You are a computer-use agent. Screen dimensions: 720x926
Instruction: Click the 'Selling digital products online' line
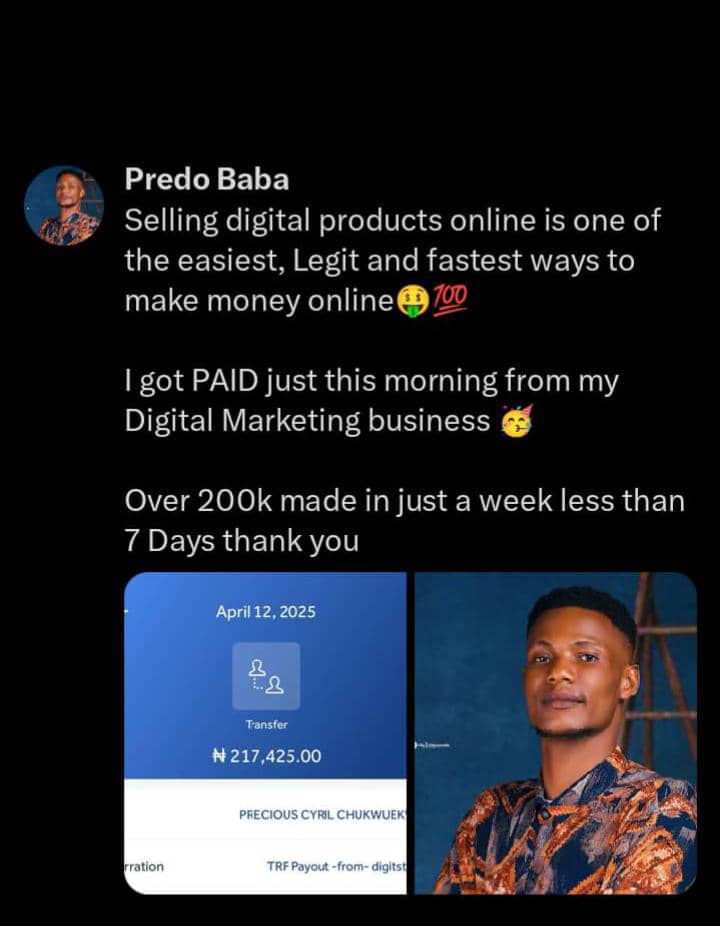pos(392,221)
